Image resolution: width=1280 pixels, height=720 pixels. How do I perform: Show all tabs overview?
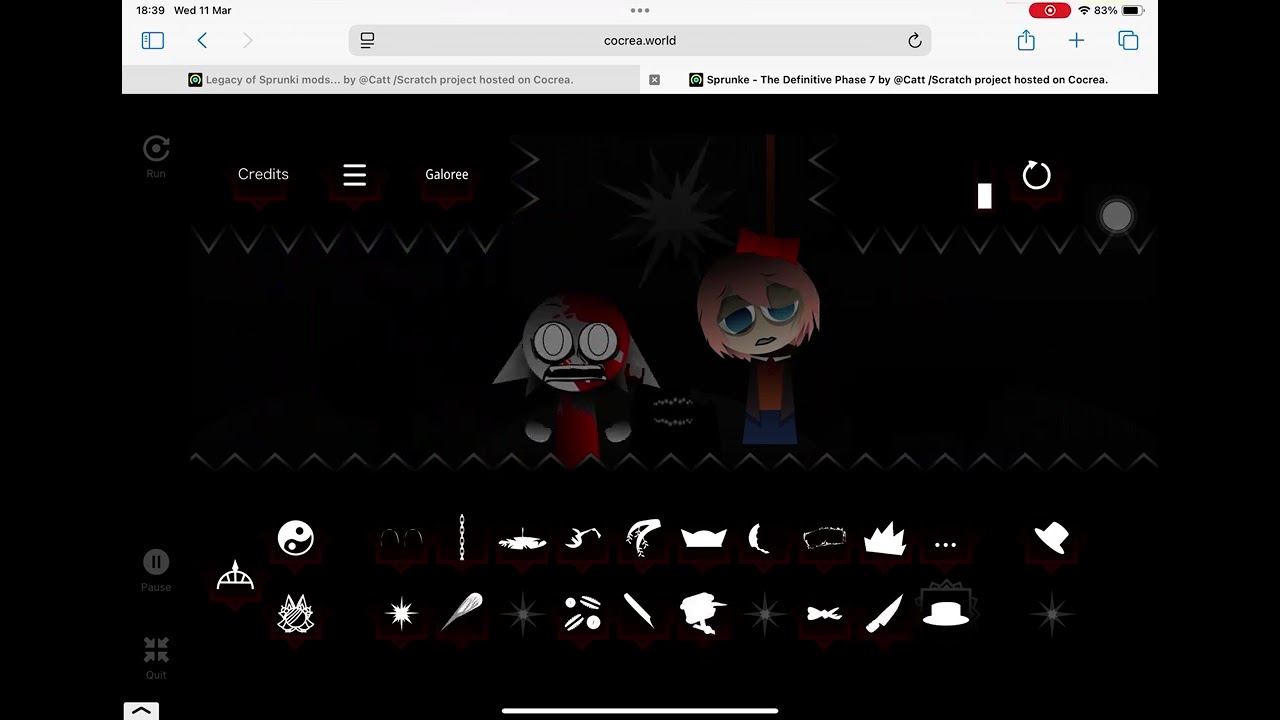pyautogui.click(x=1128, y=41)
